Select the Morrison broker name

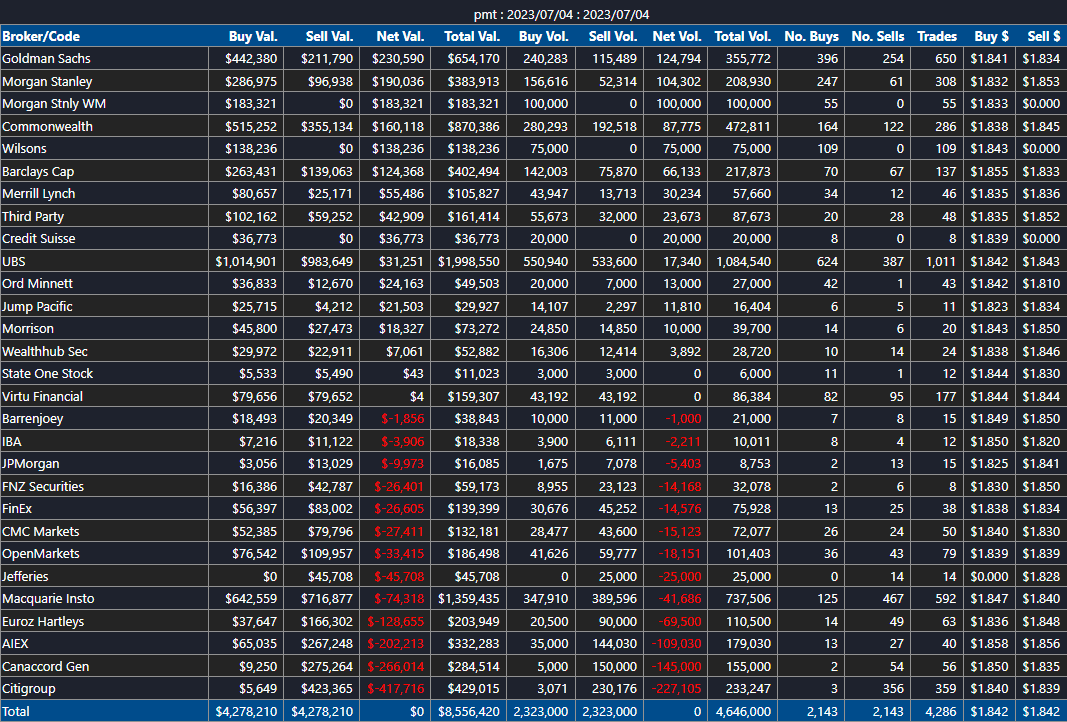28,328
